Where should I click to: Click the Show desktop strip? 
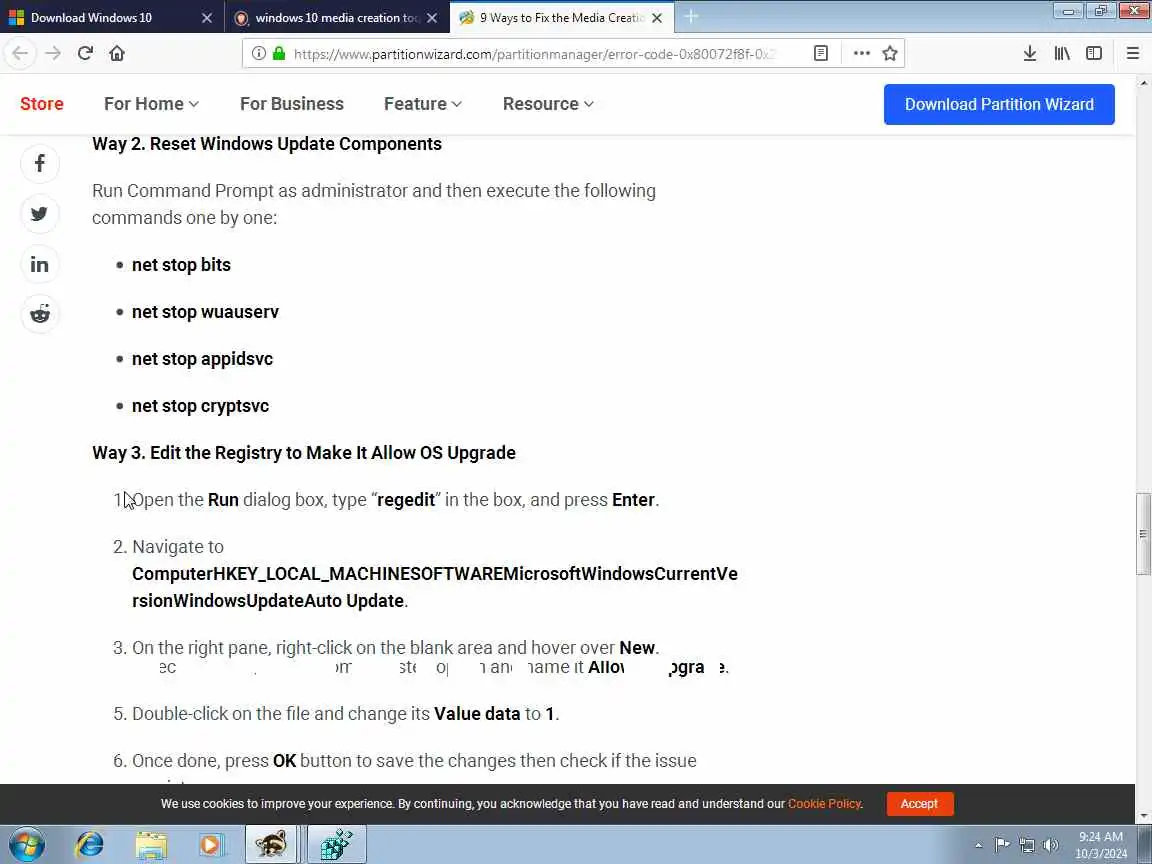(x=1145, y=845)
